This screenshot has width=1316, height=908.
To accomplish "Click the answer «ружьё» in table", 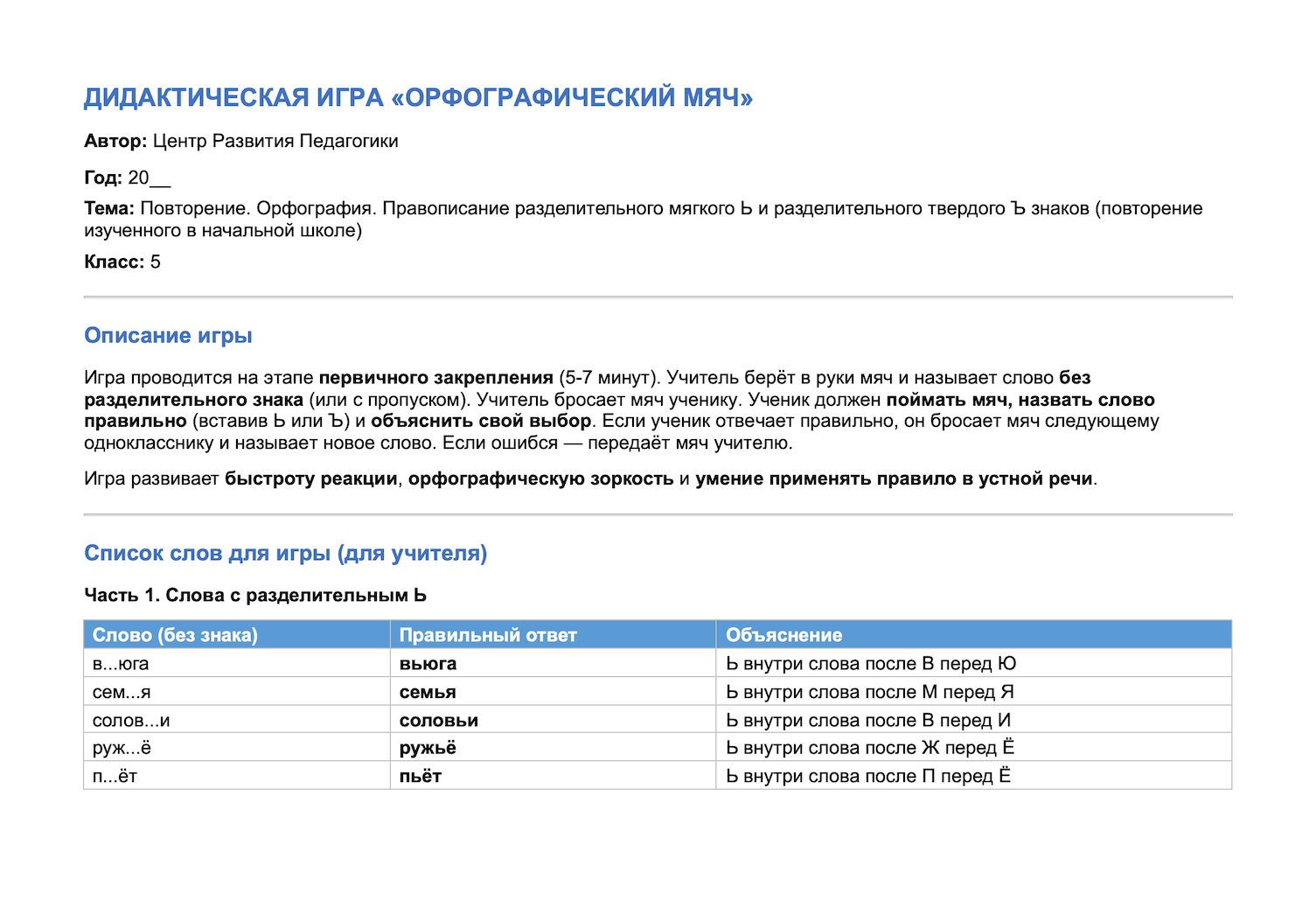I will (x=428, y=748).
